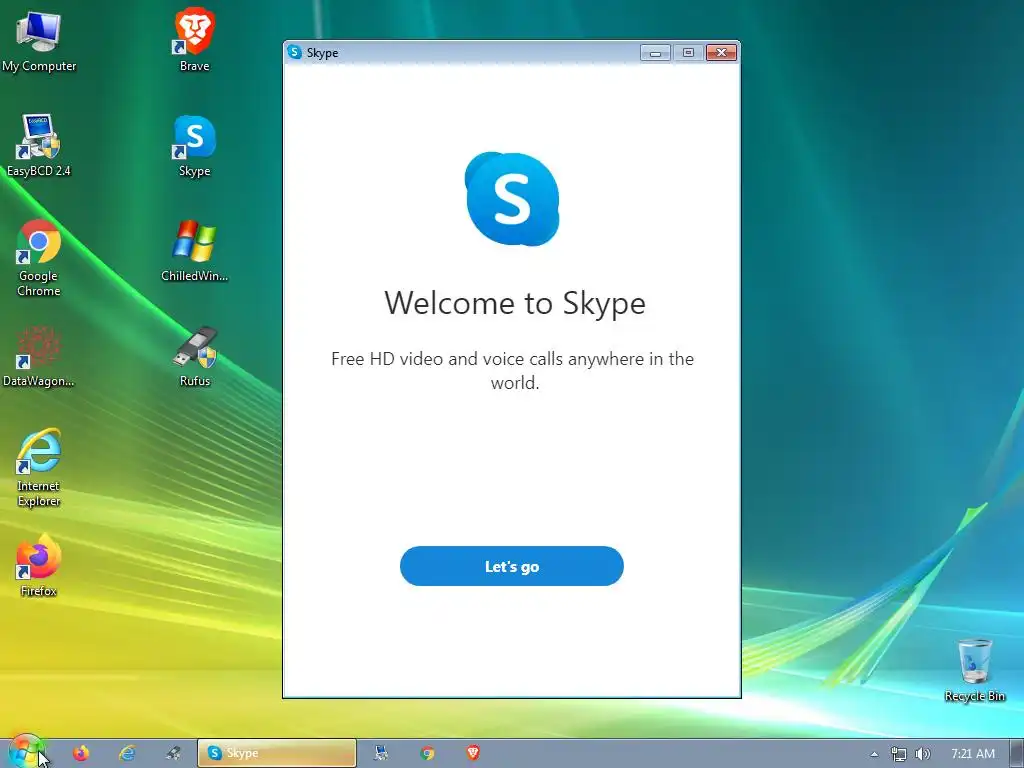
Task: Show hidden system tray icons
Action: (874, 754)
